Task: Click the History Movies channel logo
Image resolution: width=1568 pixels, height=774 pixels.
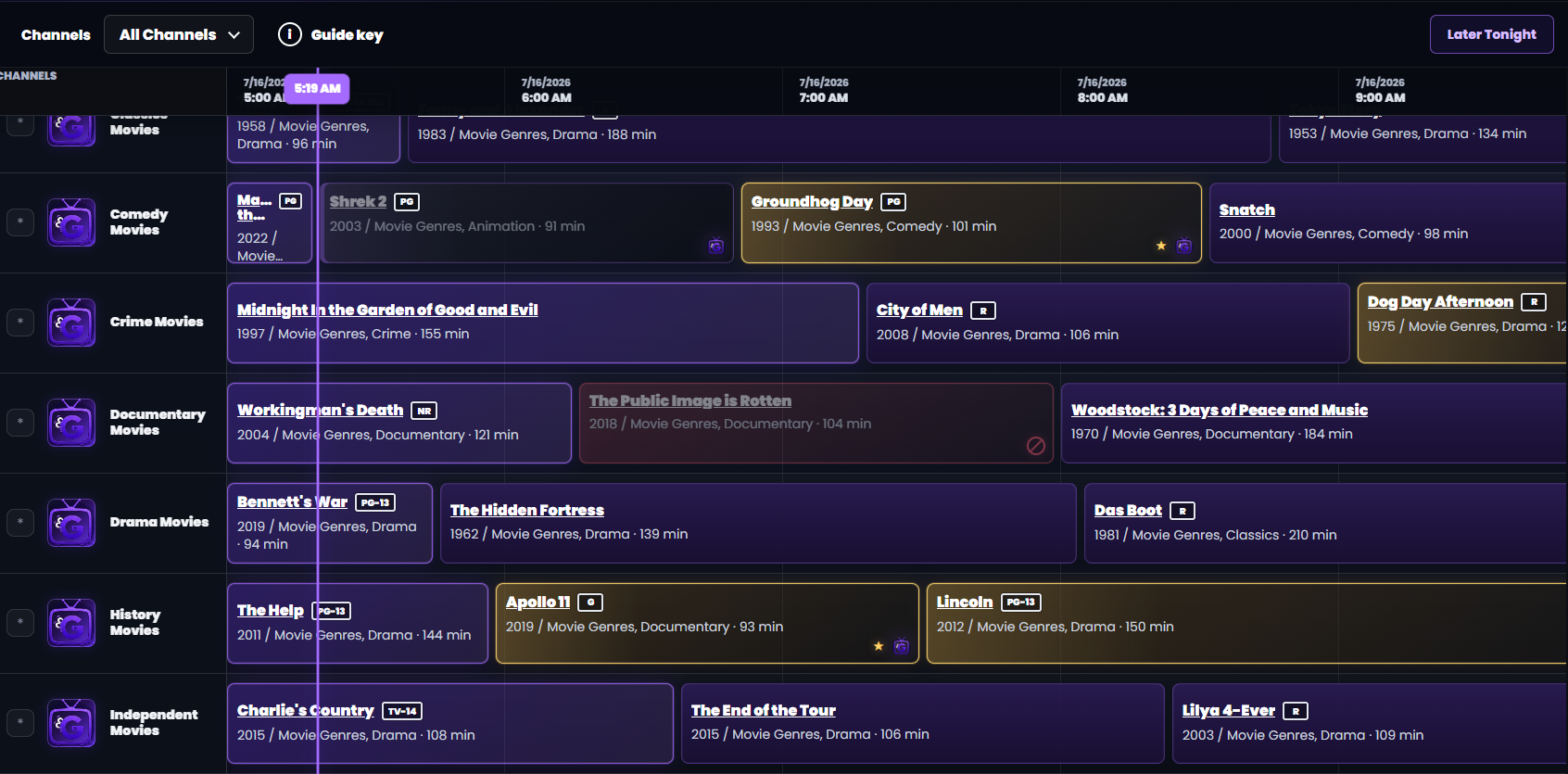Action: (x=71, y=623)
